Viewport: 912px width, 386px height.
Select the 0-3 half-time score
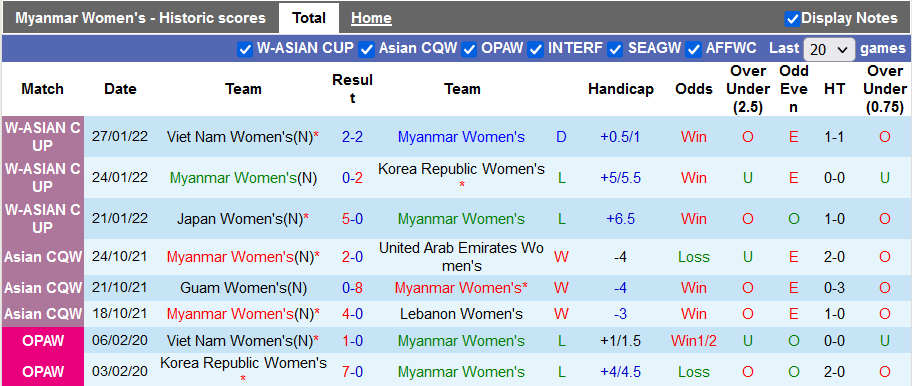[835, 288]
